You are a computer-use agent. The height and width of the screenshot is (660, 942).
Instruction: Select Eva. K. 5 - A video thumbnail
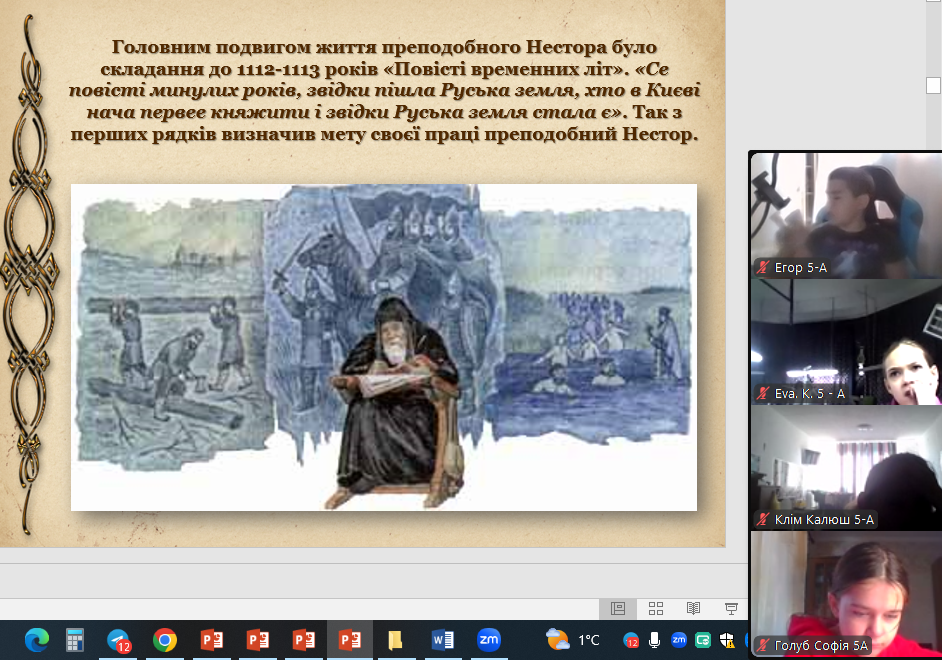pos(846,342)
